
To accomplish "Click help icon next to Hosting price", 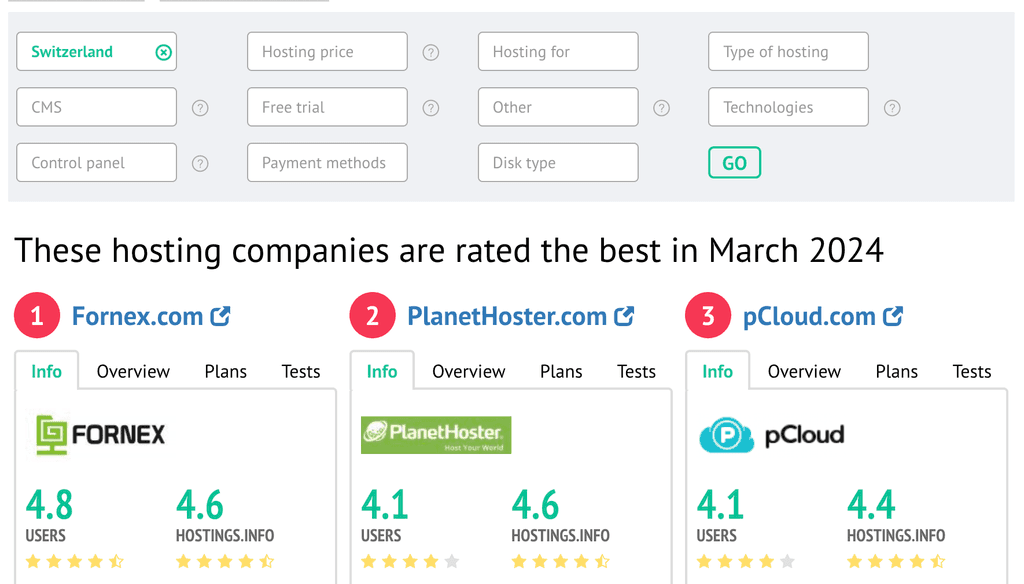I will pos(431,52).
